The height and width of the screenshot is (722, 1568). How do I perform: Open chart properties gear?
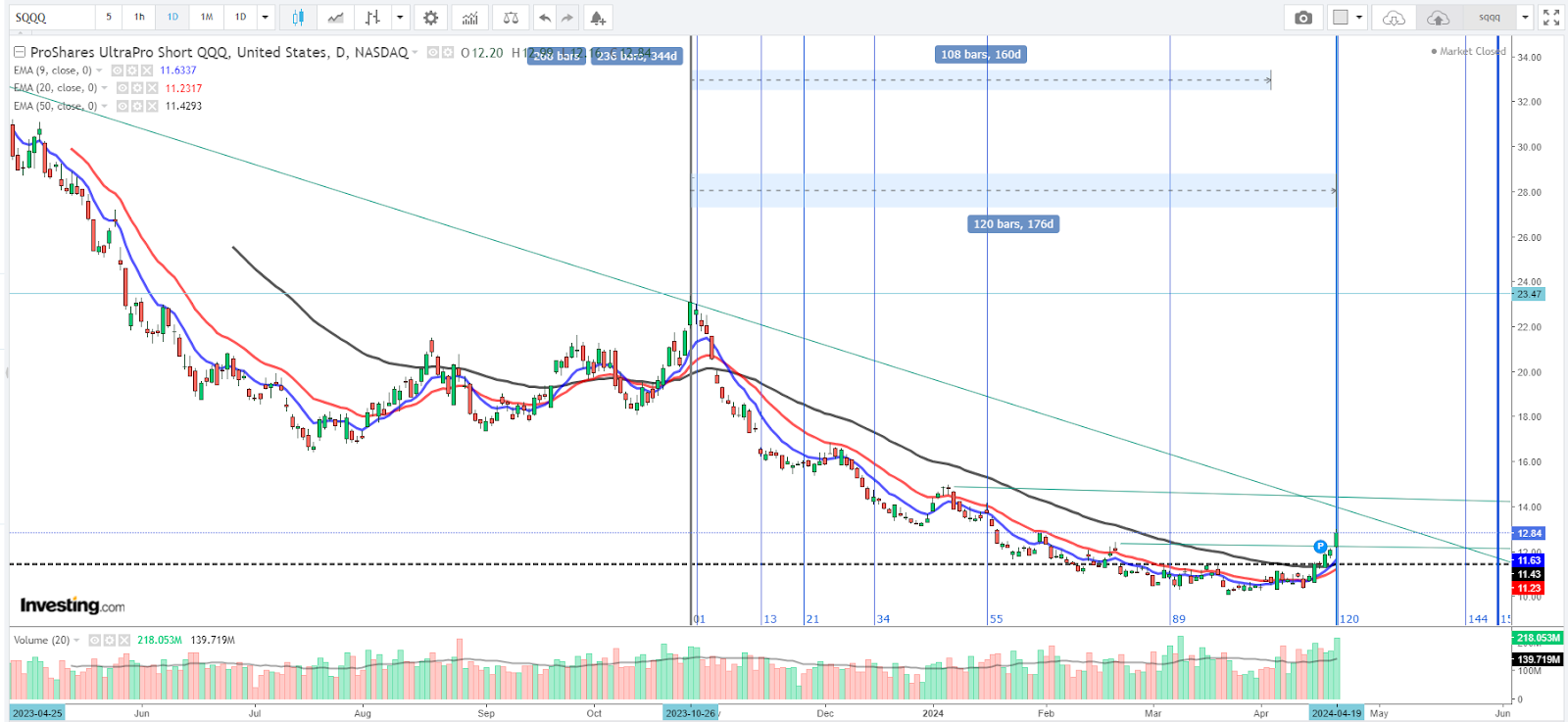pyautogui.click(x=430, y=18)
